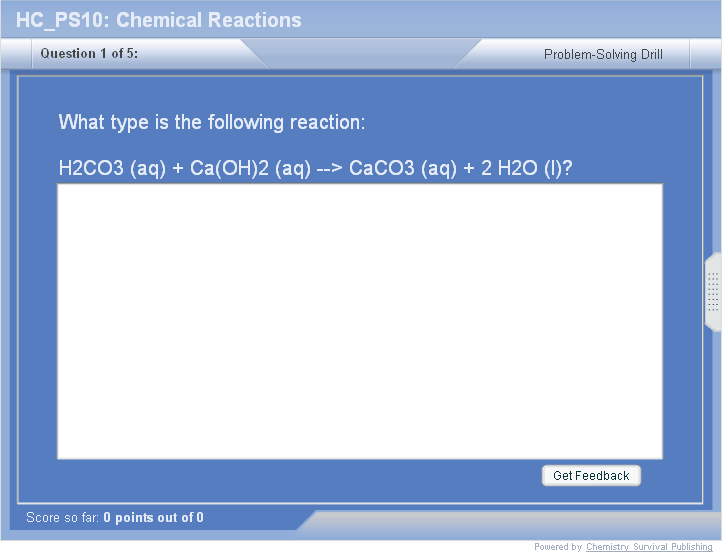Click the center trapezoid of the header bar
The height and width of the screenshot is (556, 722).
point(360,54)
